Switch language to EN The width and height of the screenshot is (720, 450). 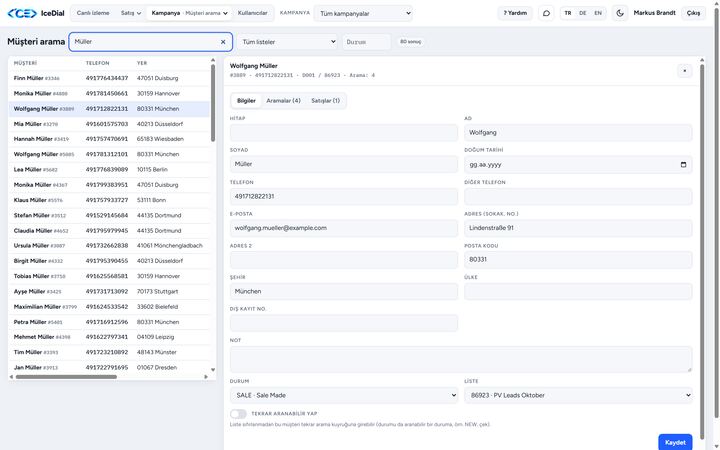point(598,13)
